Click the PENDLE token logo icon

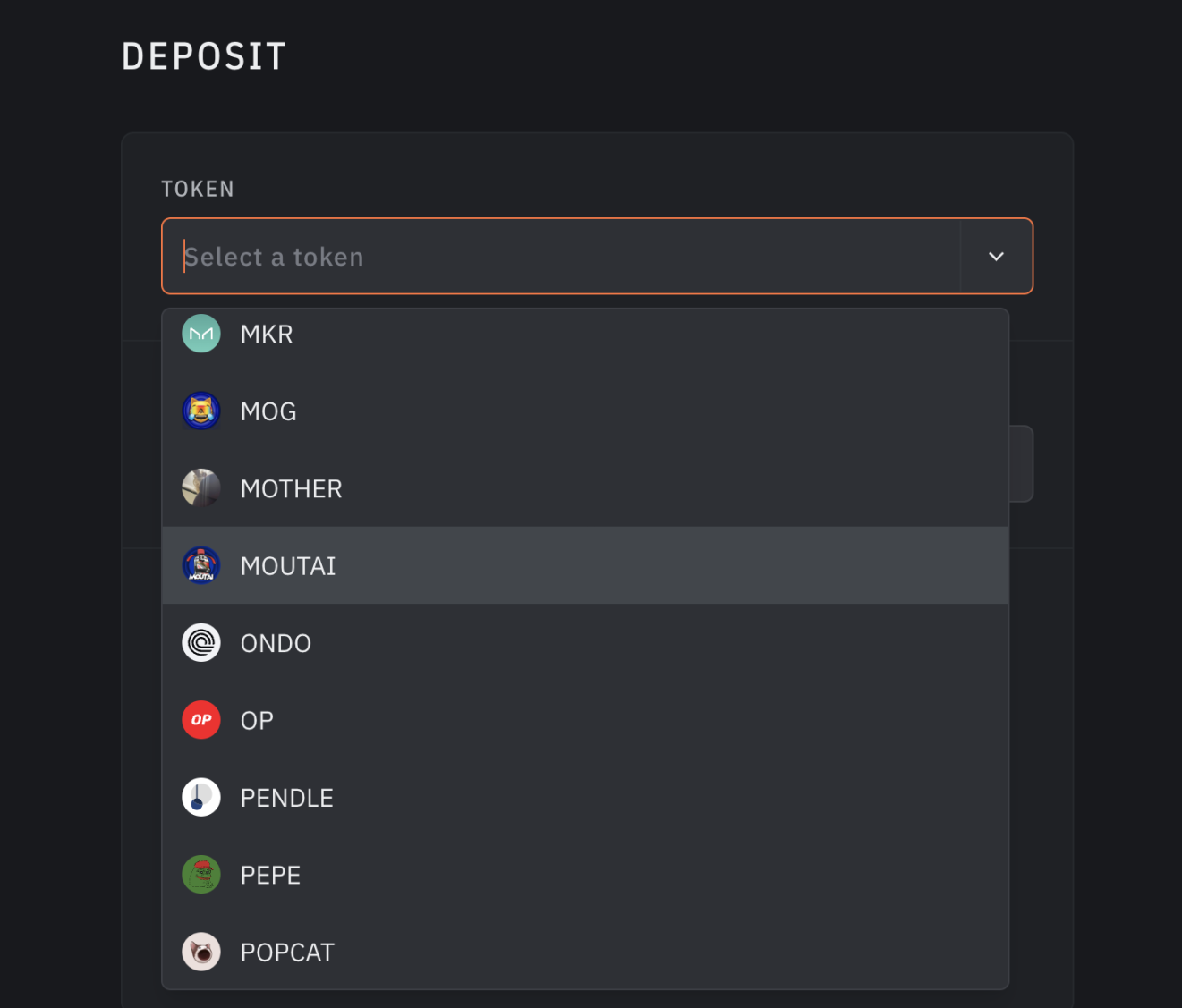coord(201,798)
